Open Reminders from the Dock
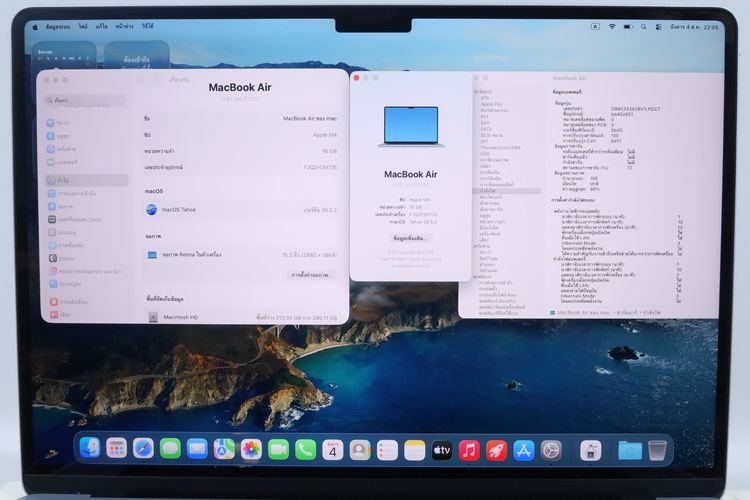This screenshot has width=750, height=500. click(x=387, y=450)
